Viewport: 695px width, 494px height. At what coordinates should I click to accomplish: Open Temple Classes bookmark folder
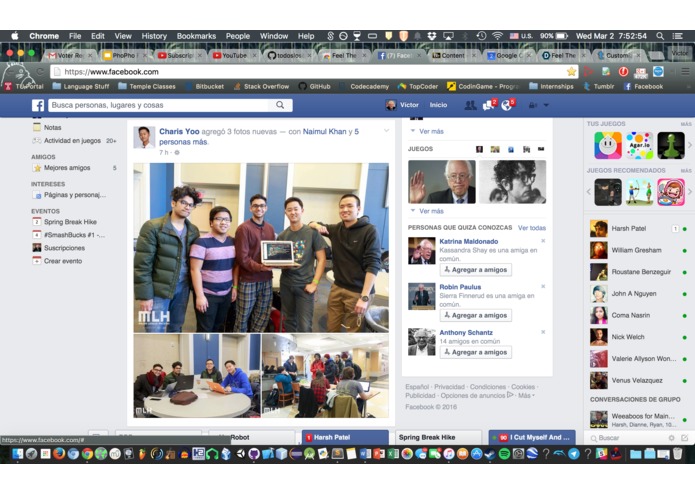coord(147,86)
